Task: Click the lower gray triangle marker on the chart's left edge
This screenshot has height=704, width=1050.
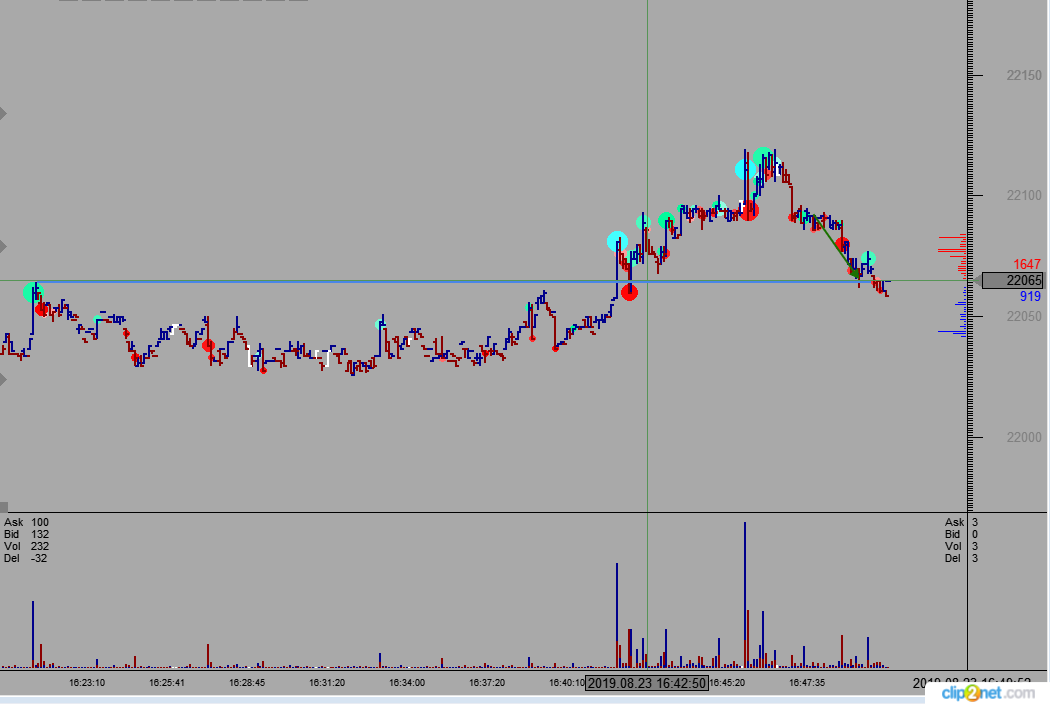Action: [3, 380]
